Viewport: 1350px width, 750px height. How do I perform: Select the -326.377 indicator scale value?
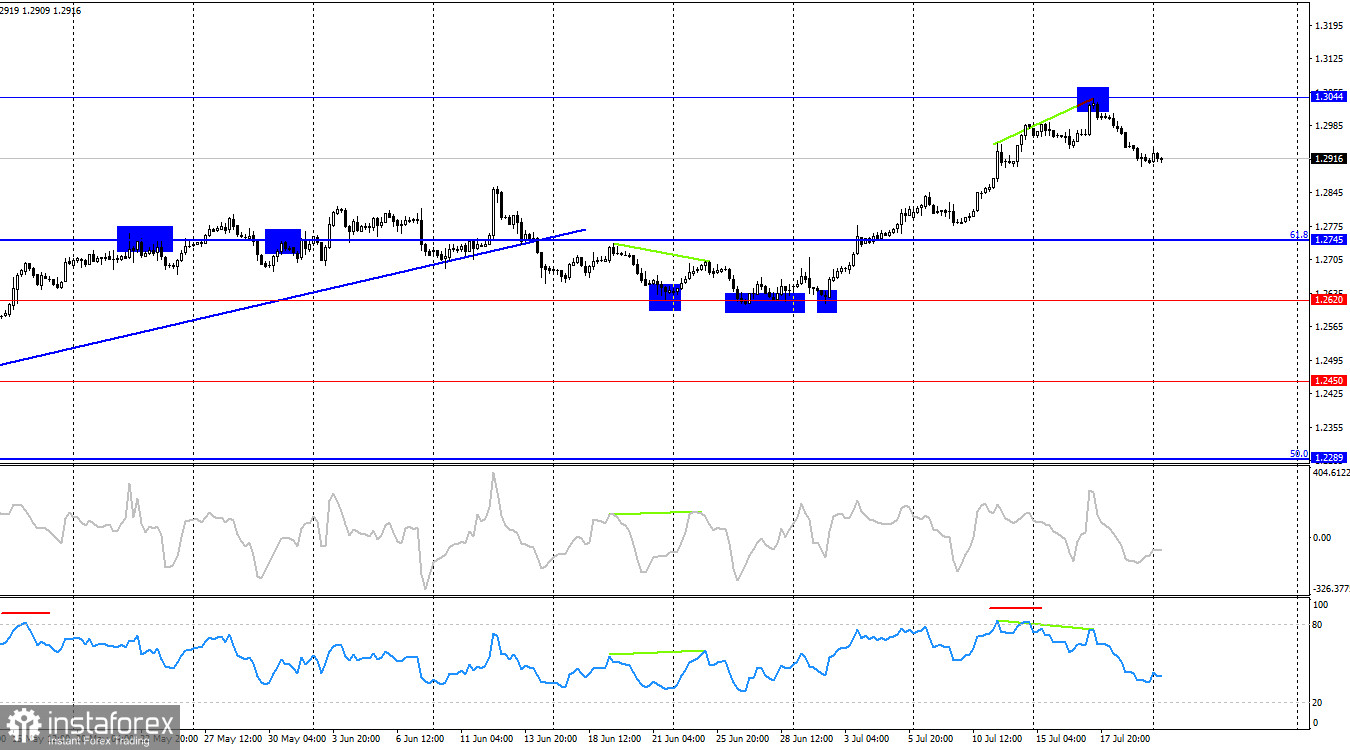pyautogui.click(x=1331, y=590)
